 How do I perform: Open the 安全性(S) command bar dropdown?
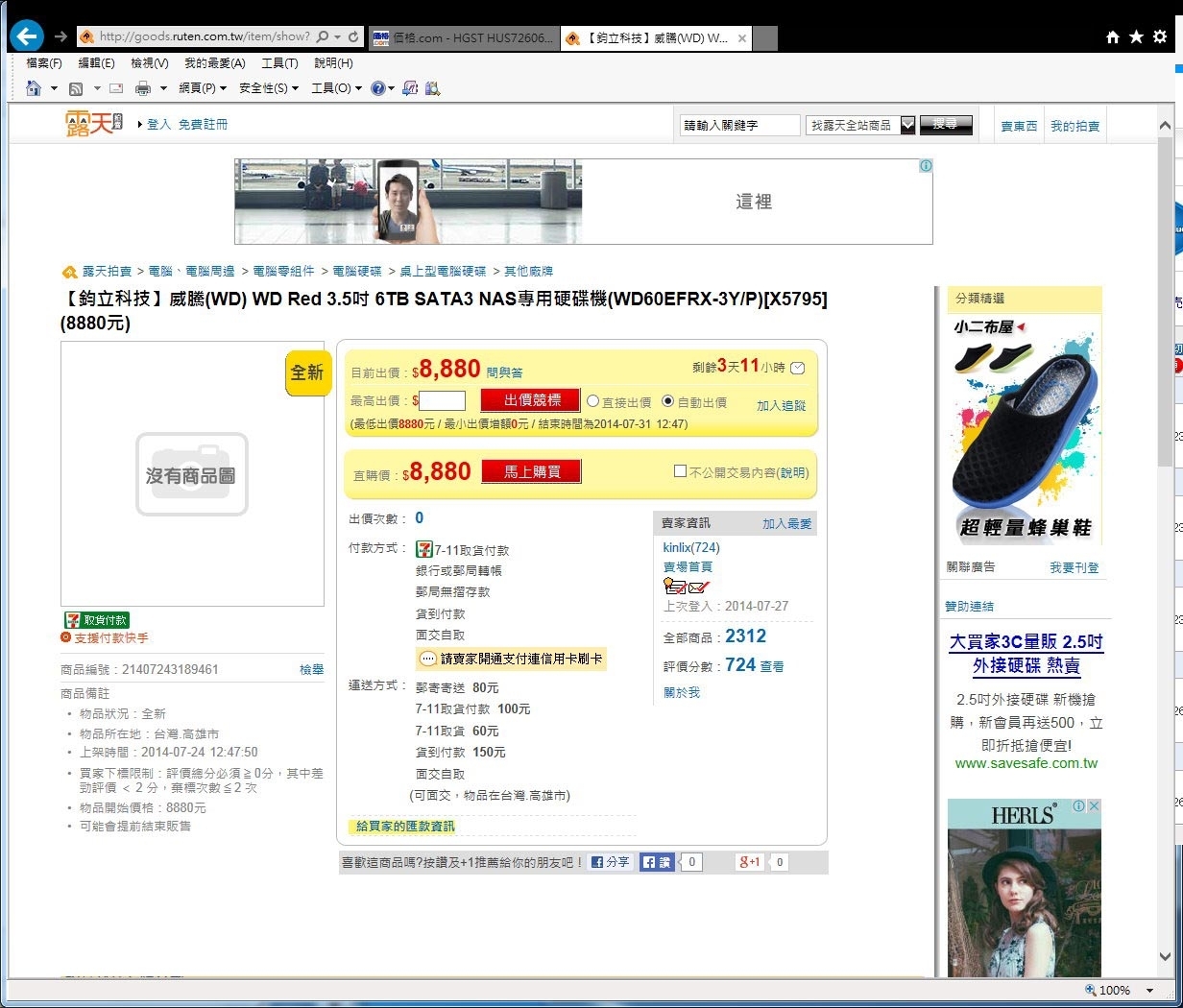[269, 88]
